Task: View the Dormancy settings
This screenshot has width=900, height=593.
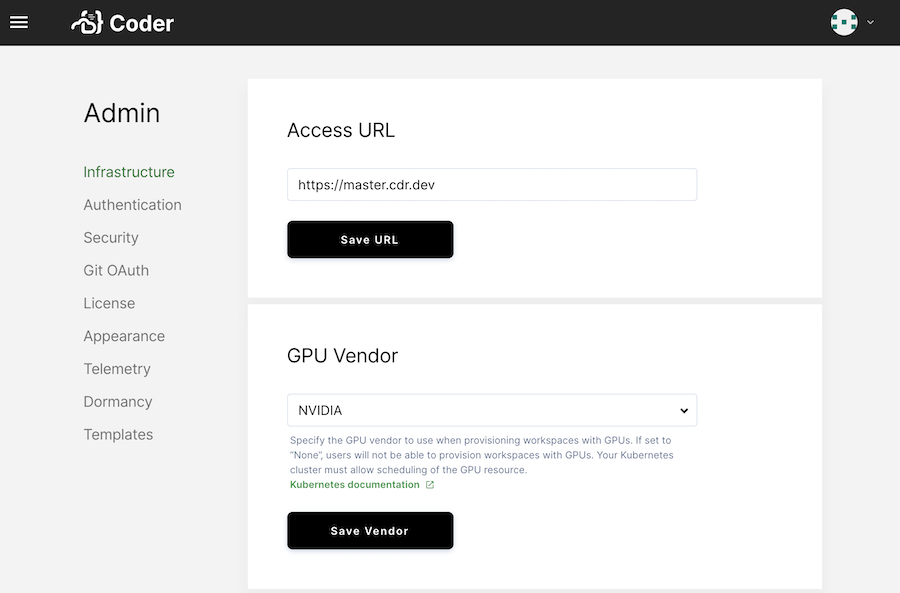Action: [x=117, y=402]
